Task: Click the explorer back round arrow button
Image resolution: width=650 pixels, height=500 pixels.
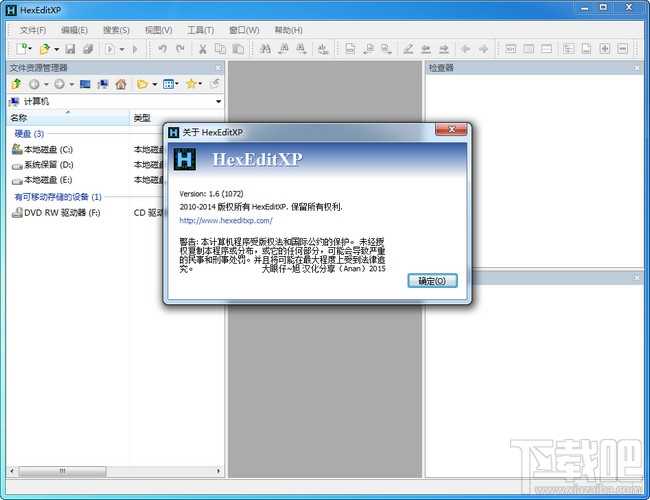Action: [34, 84]
